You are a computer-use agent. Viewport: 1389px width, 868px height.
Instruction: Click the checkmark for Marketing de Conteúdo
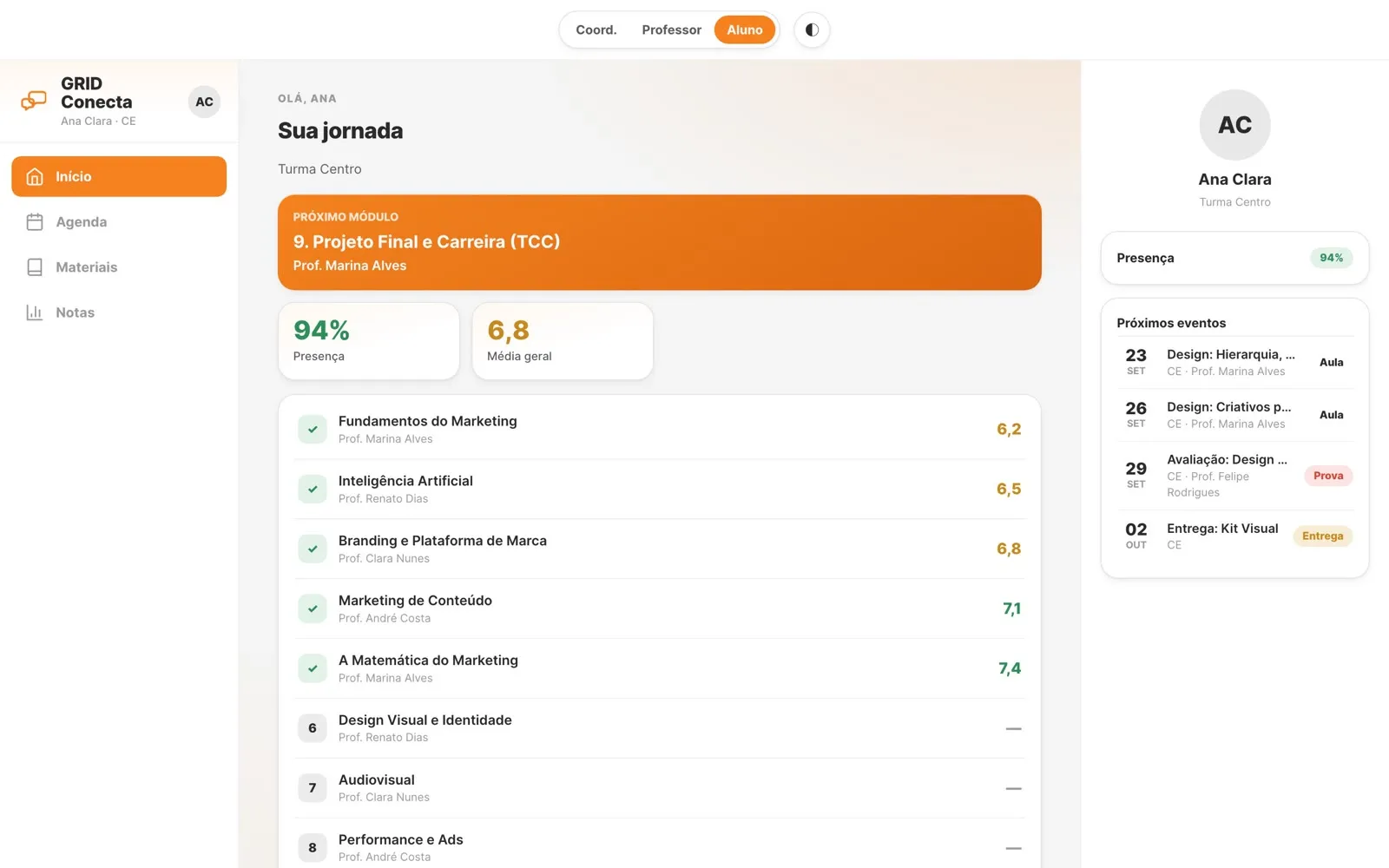click(313, 608)
